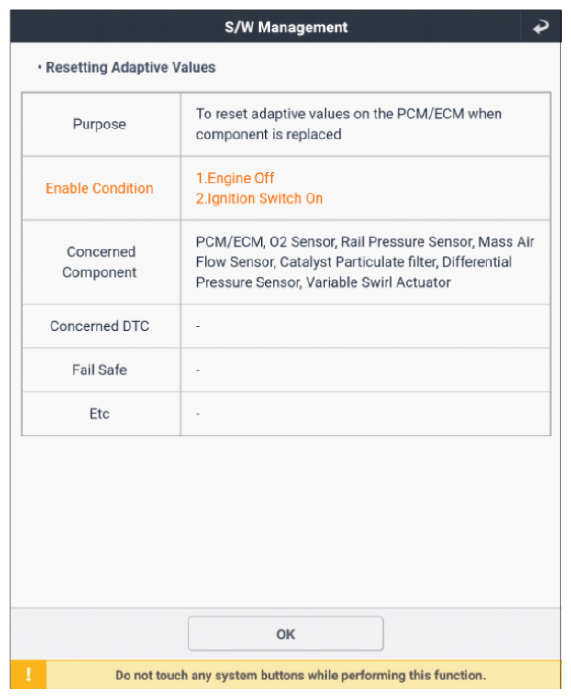The image size is (571, 698).
Task: Select the S/W Management title
Action: (286, 27)
